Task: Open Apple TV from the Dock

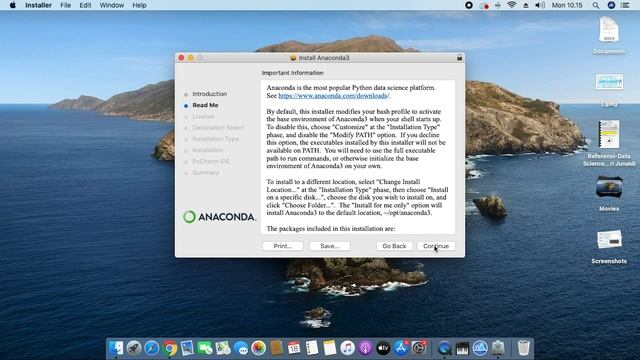Action: click(383, 348)
